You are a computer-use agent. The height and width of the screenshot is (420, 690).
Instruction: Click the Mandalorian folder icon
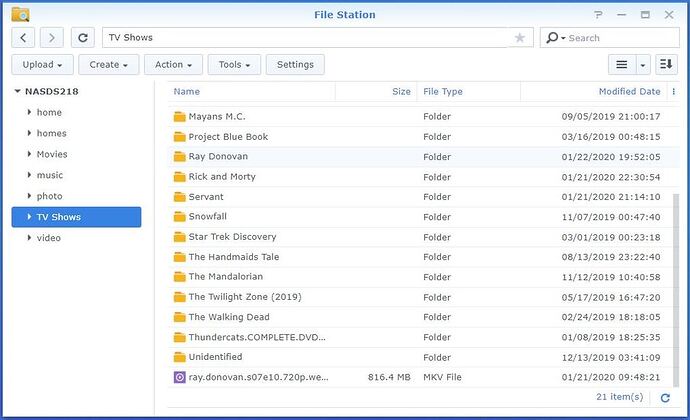[x=180, y=277]
